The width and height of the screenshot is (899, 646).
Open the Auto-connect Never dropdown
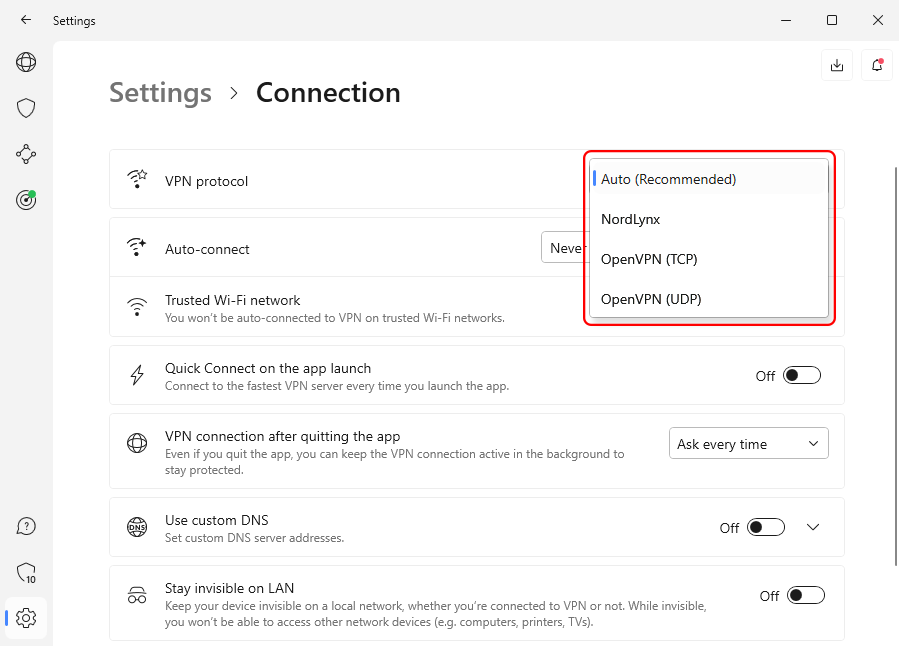564,248
